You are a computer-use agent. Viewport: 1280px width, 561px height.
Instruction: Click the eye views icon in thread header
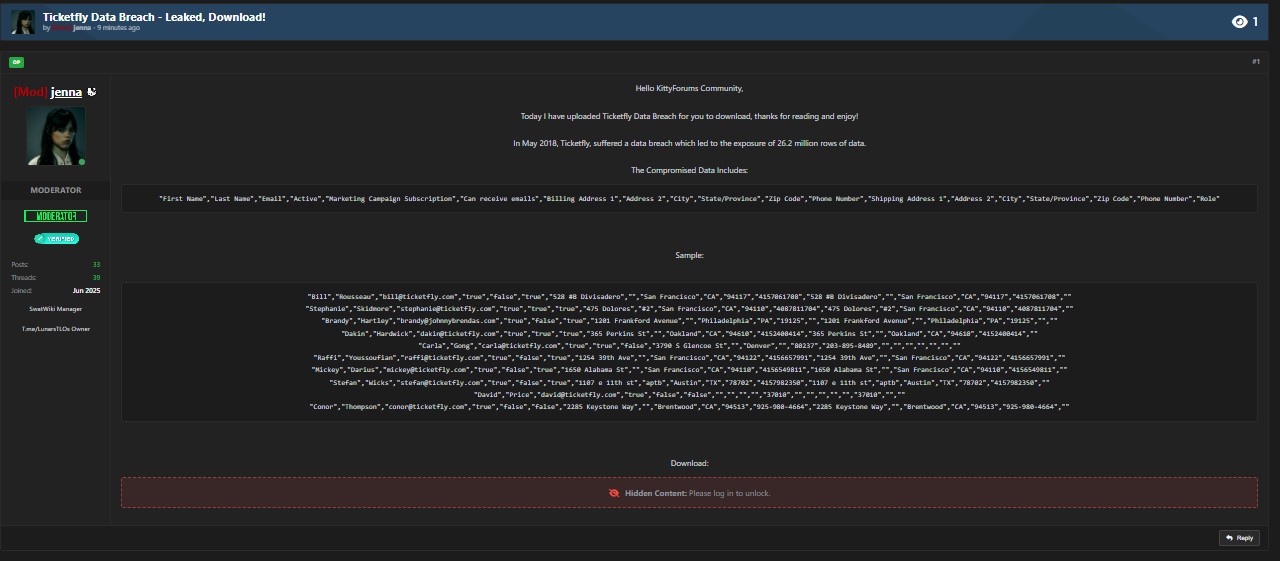pyautogui.click(x=1240, y=21)
